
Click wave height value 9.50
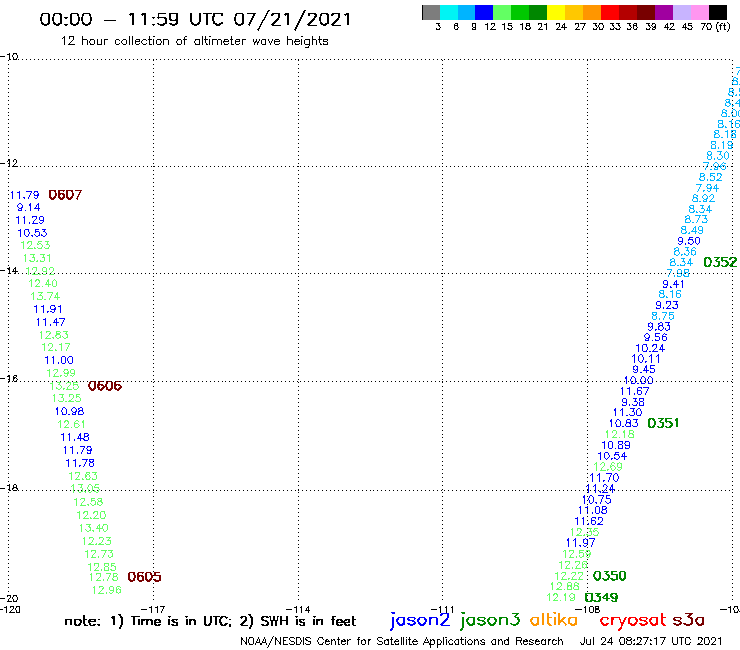click(689, 241)
